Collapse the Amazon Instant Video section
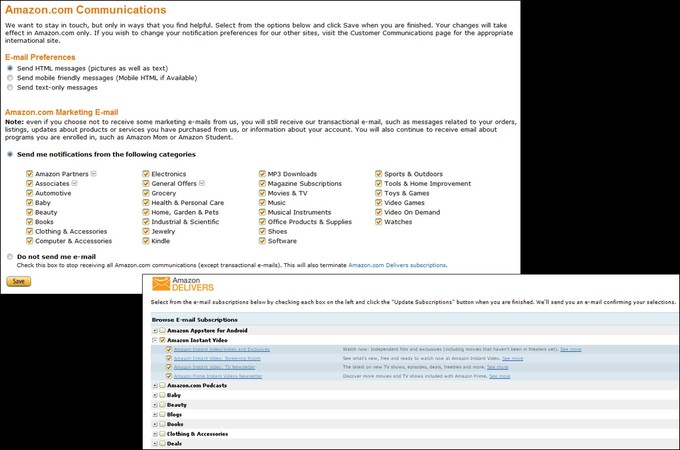 click(155, 340)
